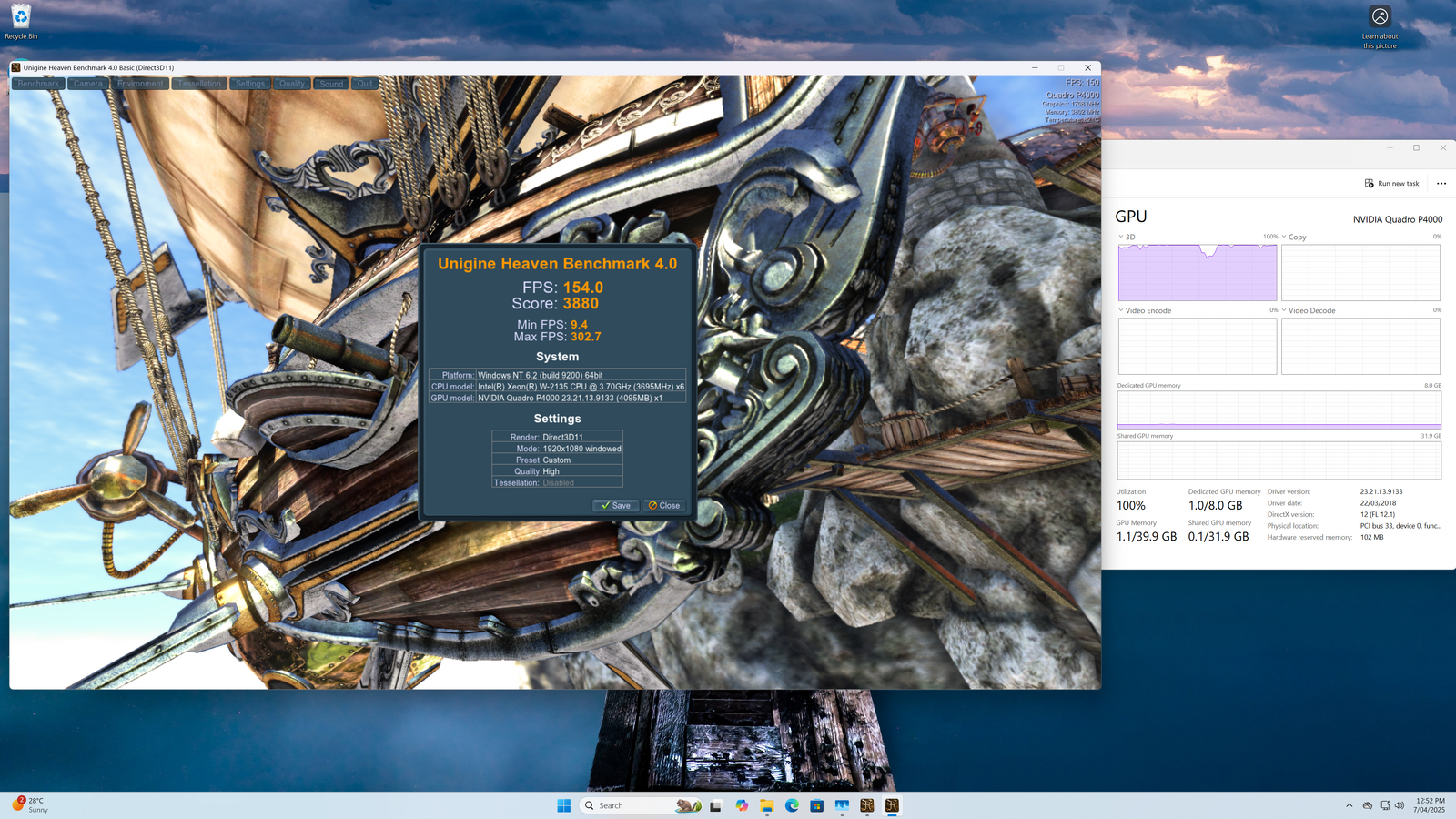The image size is (1456, 819).
Task: Click the 3D utilization graph
Action: pyautogui.click(x=1198, y=272)
